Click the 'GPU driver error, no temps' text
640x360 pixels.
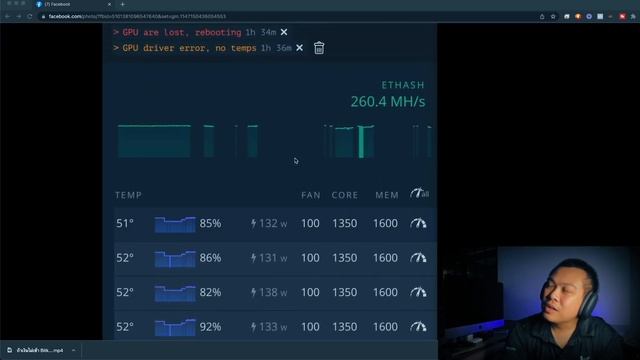tap(189, 48)
